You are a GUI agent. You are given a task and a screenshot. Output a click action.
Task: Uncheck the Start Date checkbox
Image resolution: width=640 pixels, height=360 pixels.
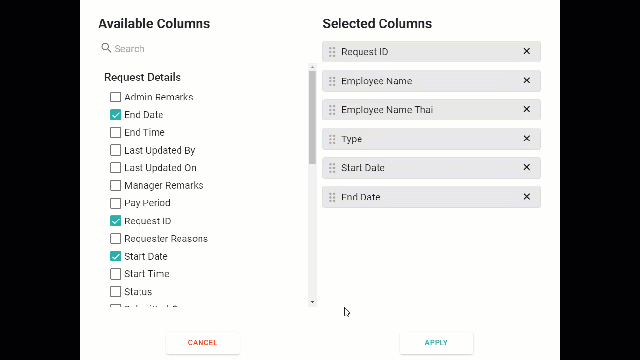116,256
